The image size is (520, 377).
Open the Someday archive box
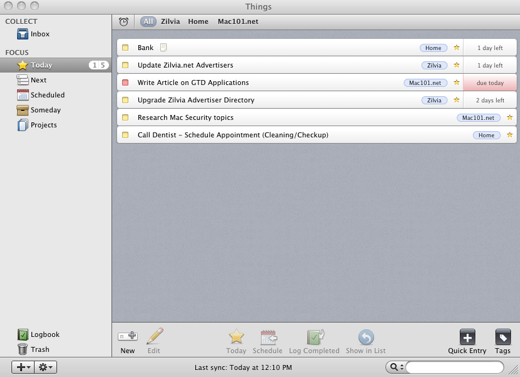coord(38,110)
